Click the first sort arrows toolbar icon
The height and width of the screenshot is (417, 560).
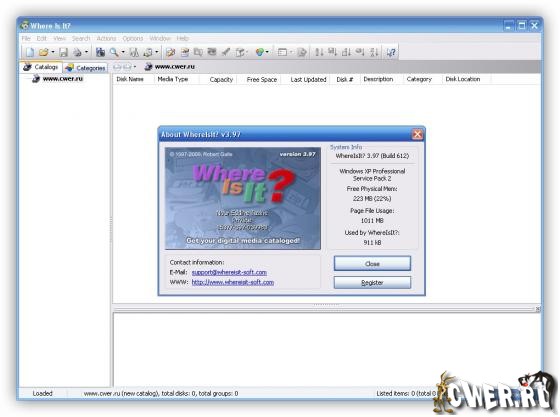(319, 52)
